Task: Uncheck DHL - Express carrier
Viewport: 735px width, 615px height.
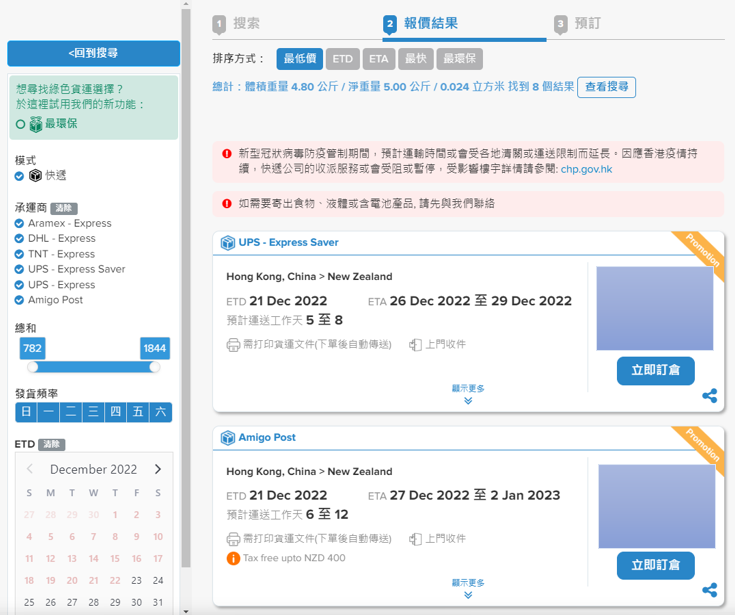Action: tap(19, 239)
